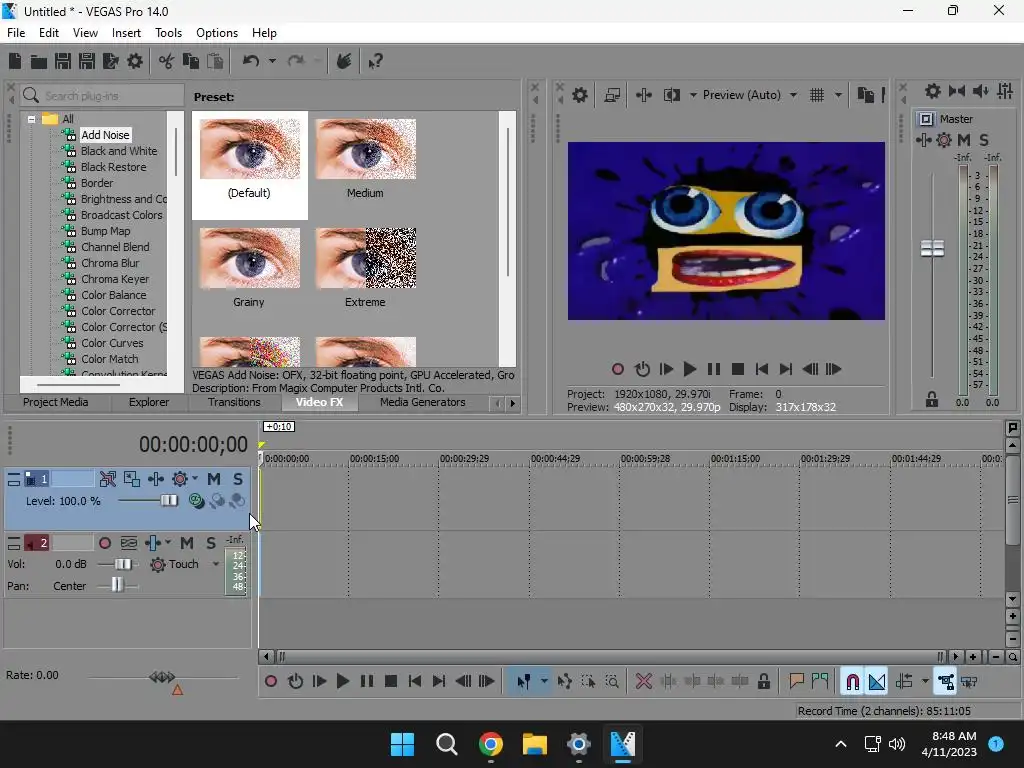Toggle preview overlays grid icon
This screenshot has width=1024, height=768.
pos(817,95)
